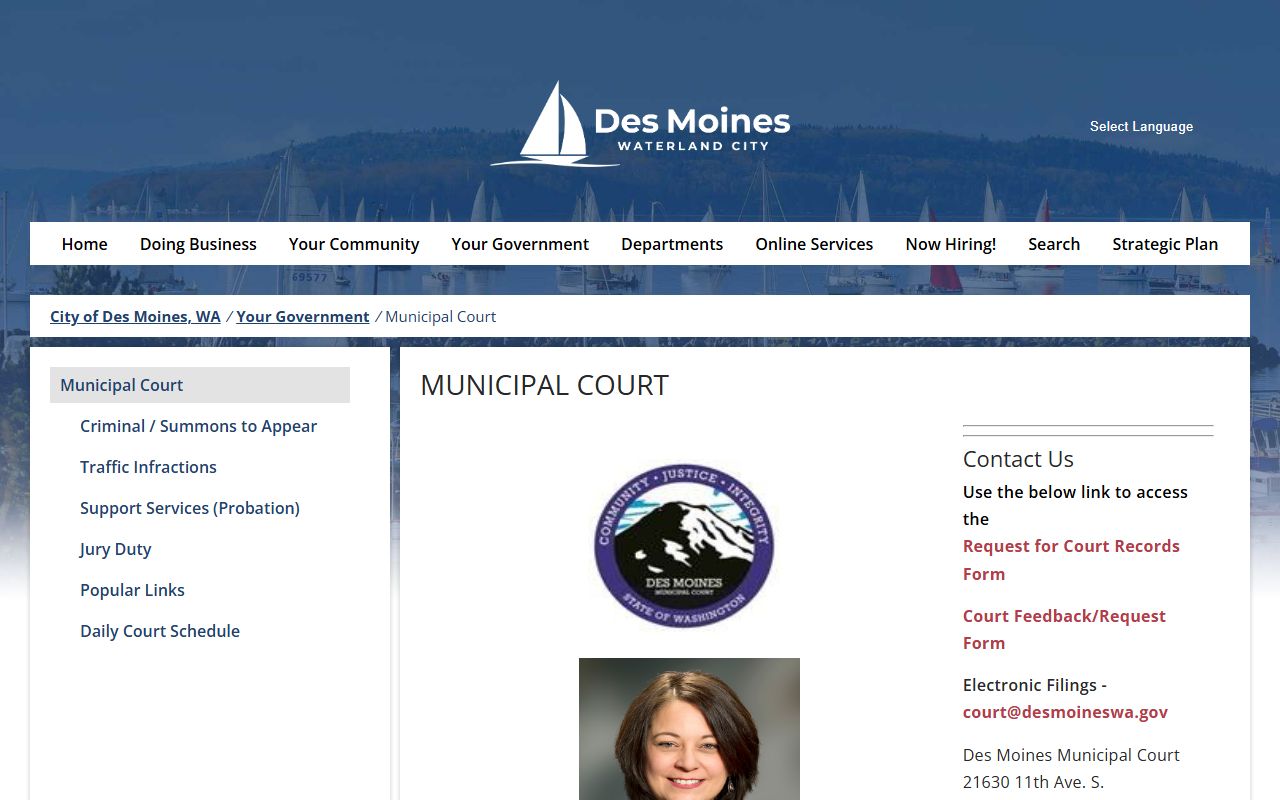Viewport: 1280px width, 800px height.
Task: Open the Doing Business menu
Action: pyautogui.click(x=198, y=244)
